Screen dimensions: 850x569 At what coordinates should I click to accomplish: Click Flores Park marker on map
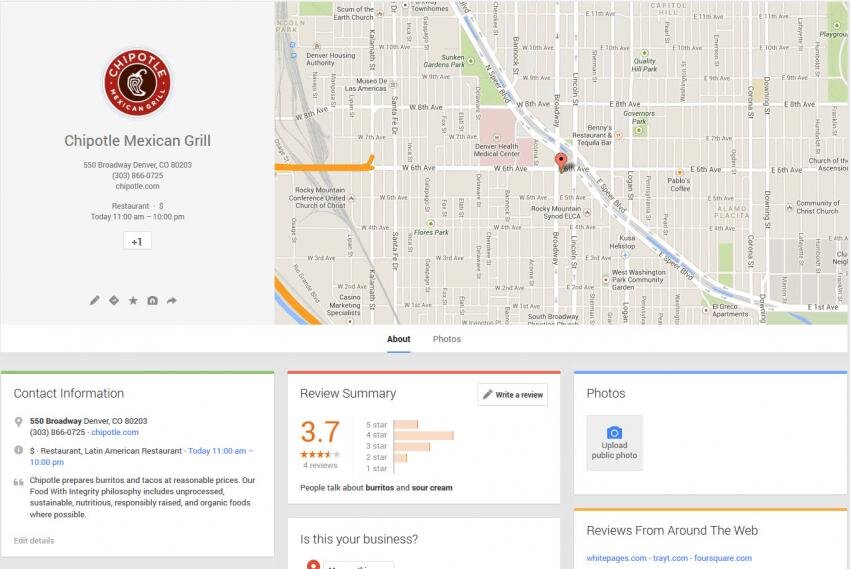pos(430,223)
